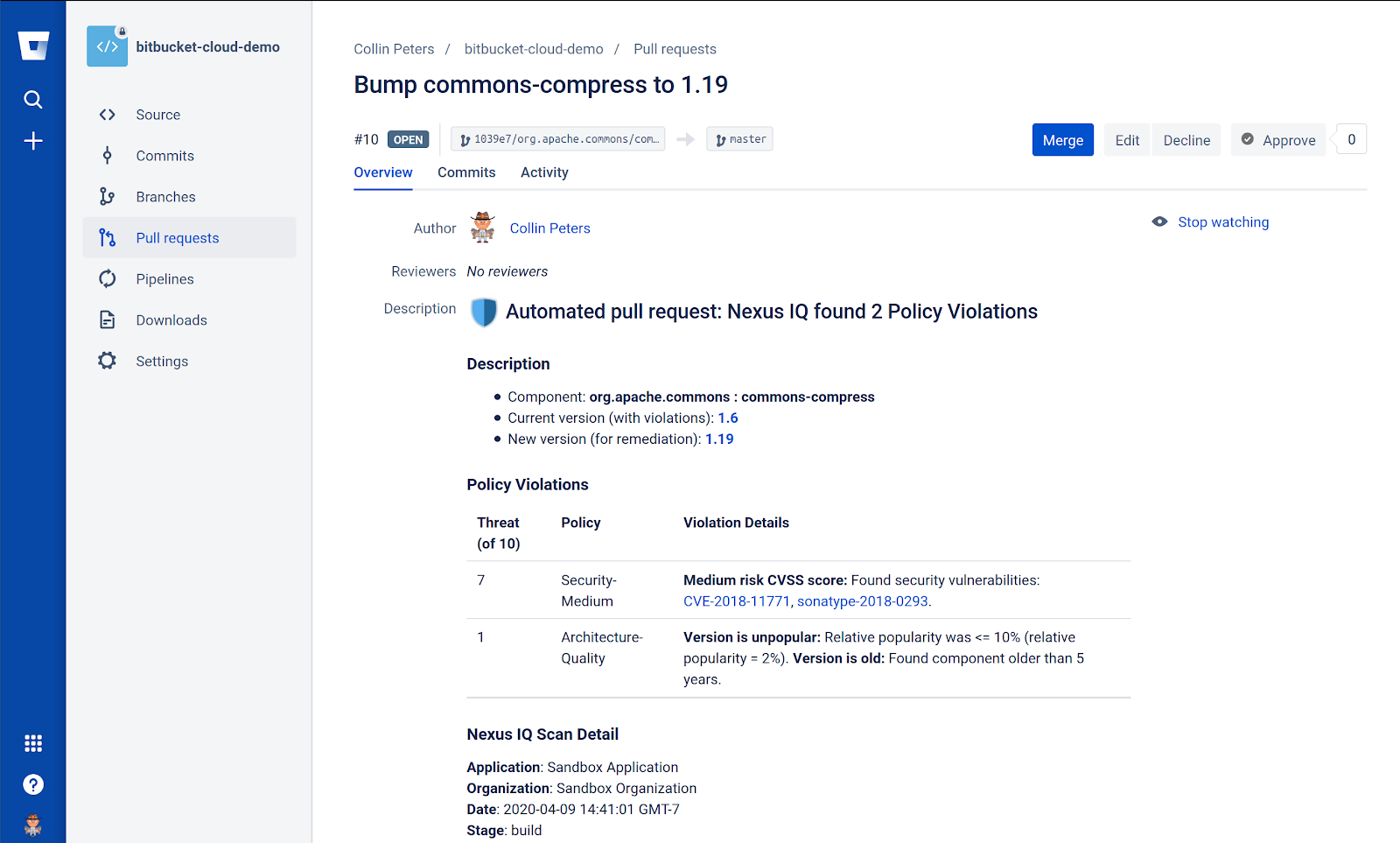Image resolution: width=1400 pixels, height=843 pixels.
Task: Click the plus (create) icon in sidebar
Action: click(x=32, y=140)
